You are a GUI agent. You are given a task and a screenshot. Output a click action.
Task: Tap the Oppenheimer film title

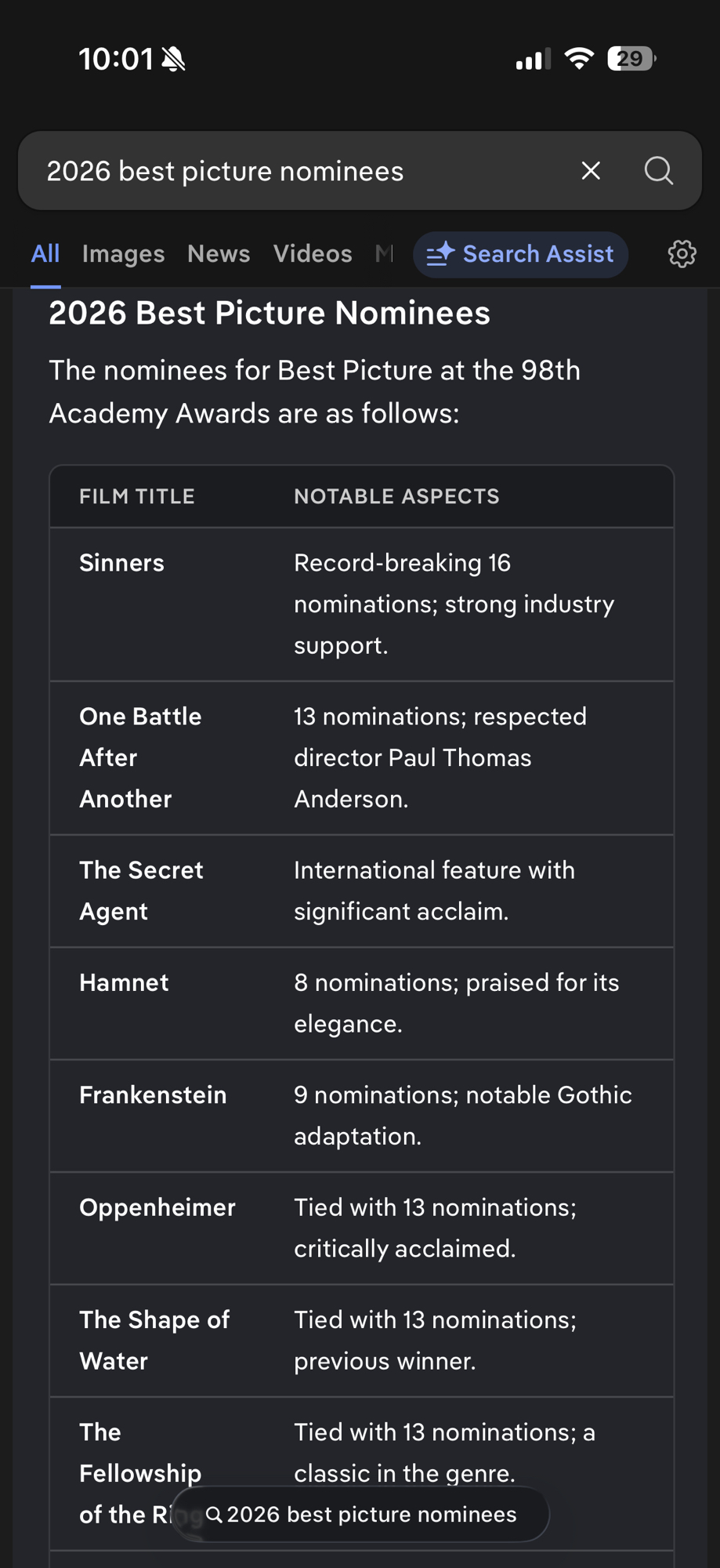(157, 1207)
